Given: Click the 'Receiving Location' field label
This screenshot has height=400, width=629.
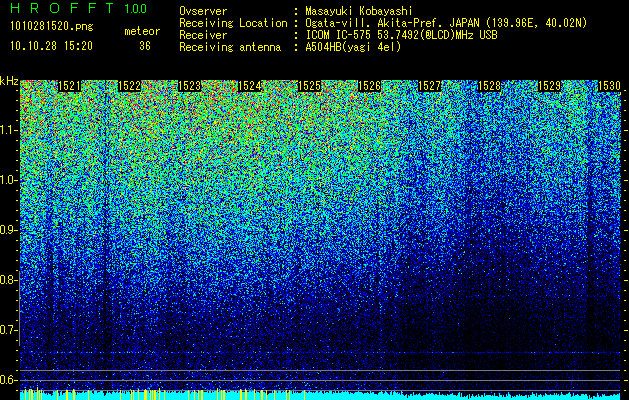Looking at the screenshot, I should pyautogui.click(x=233, y=23).
